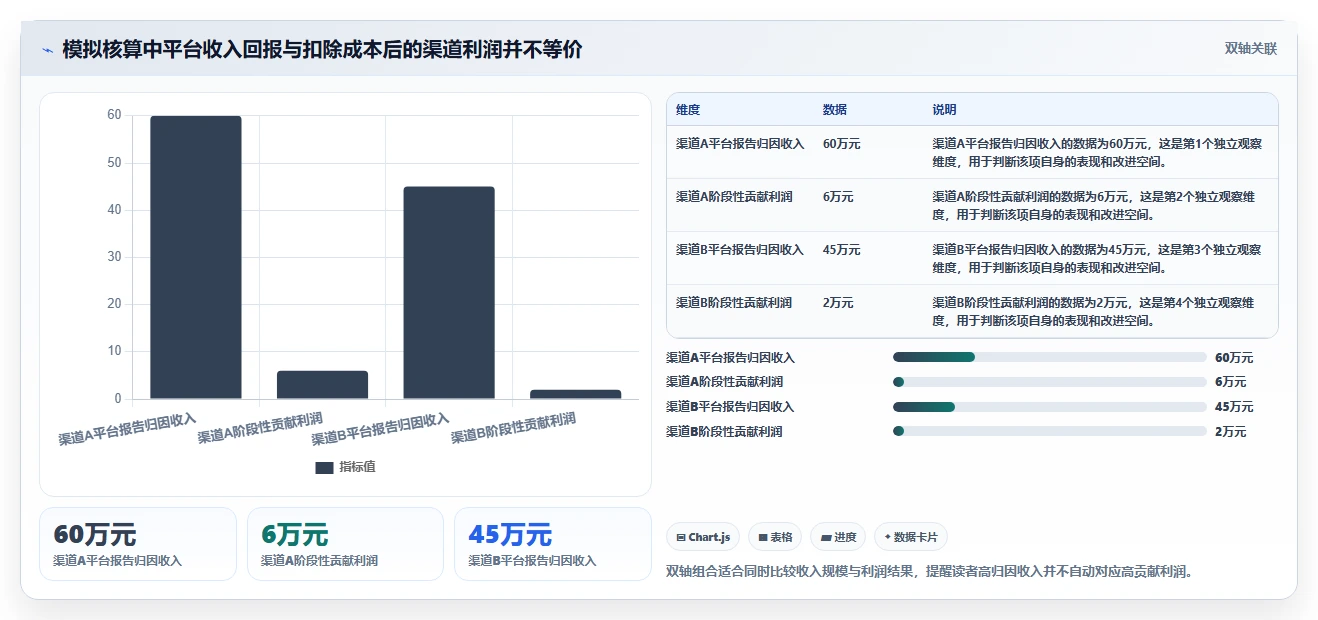Screen dimensions: 1318x620
Task: Click the 45万元 progress bar
Action: point(1050,407)
